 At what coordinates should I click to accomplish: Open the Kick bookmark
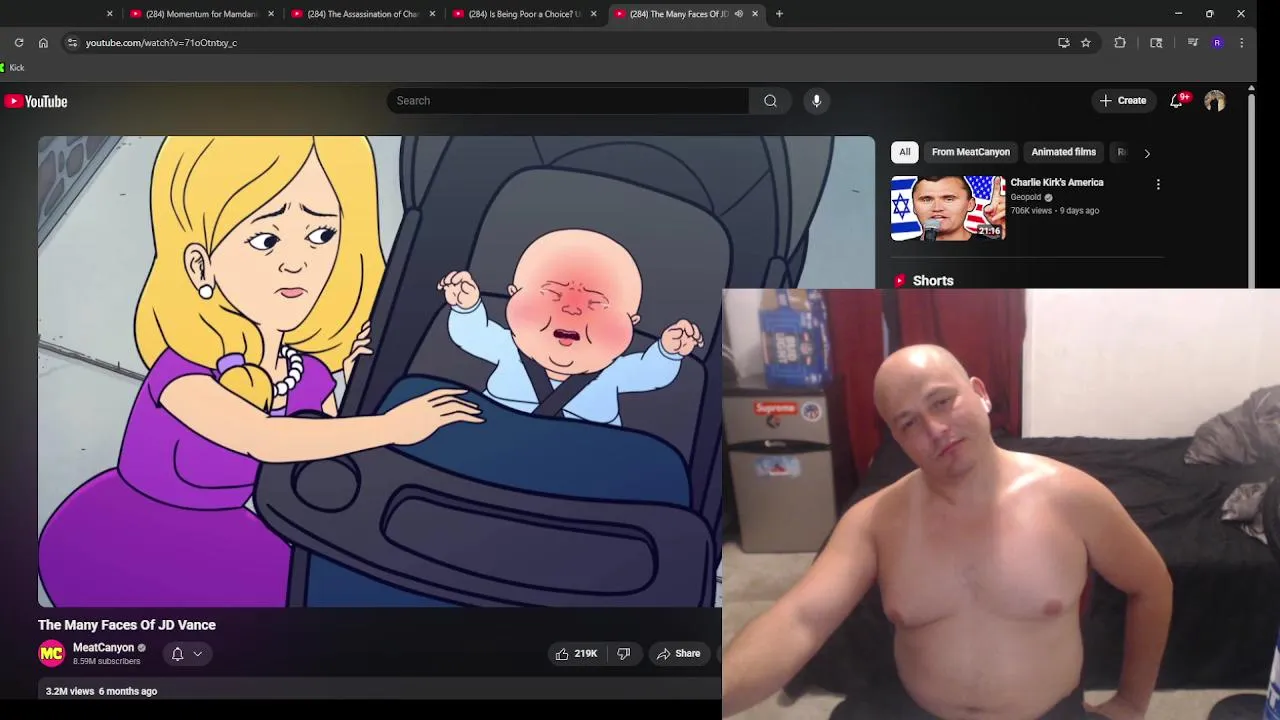(x=13, y=68)
